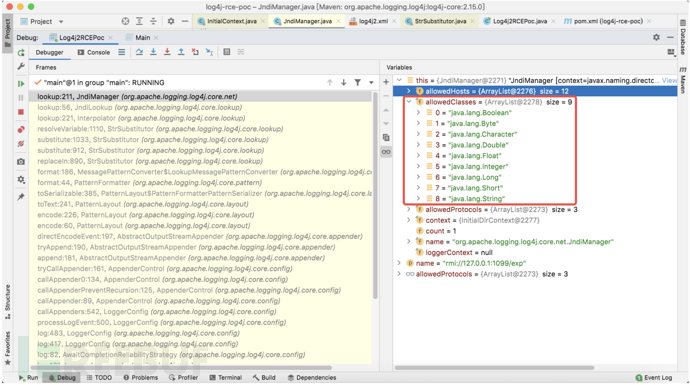690x385 pixels.
Task: Hide the Debug tool window
Action: (670, 37)
